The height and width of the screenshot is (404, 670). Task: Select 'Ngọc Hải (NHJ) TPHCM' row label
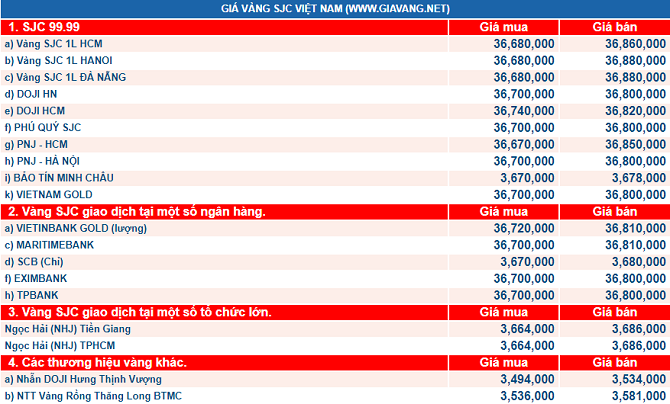coord(60,345)
